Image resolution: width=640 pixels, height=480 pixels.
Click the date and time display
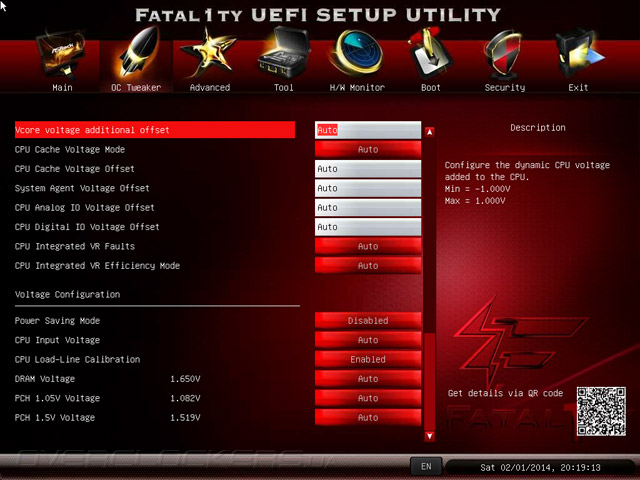[x=540, y=467]
